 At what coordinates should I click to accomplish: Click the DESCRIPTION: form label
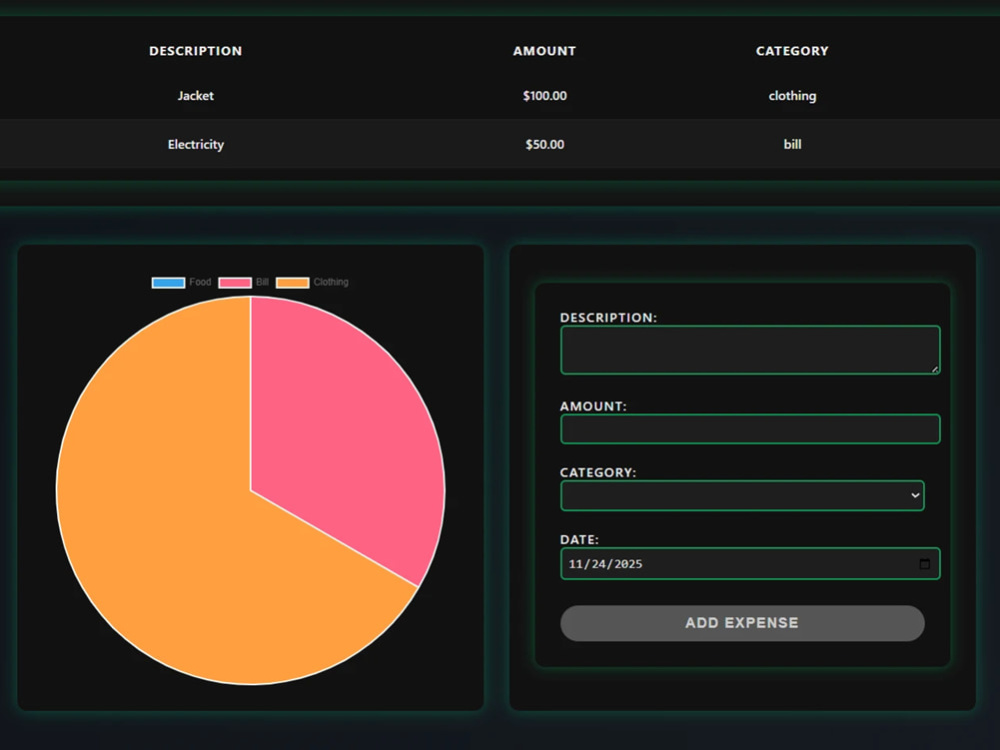[x=608, y=318]
